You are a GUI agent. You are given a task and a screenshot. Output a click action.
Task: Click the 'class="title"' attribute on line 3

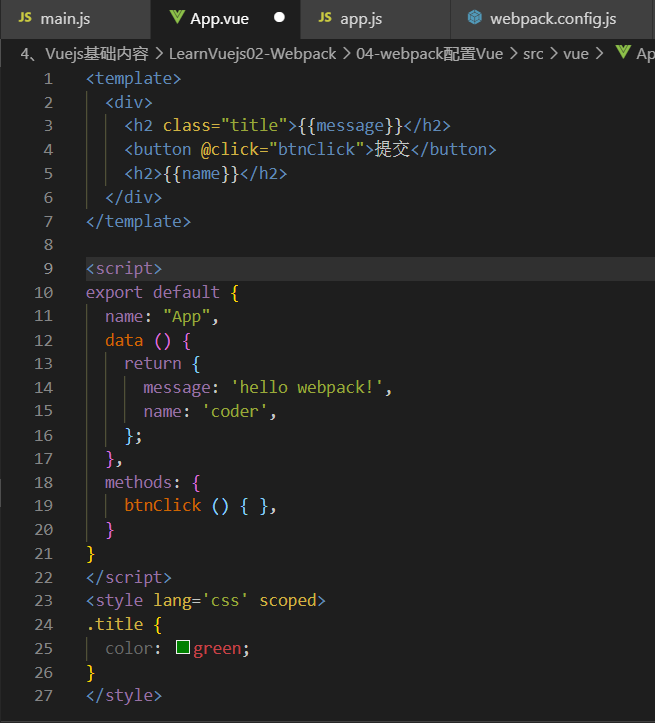tap(225, 126)
